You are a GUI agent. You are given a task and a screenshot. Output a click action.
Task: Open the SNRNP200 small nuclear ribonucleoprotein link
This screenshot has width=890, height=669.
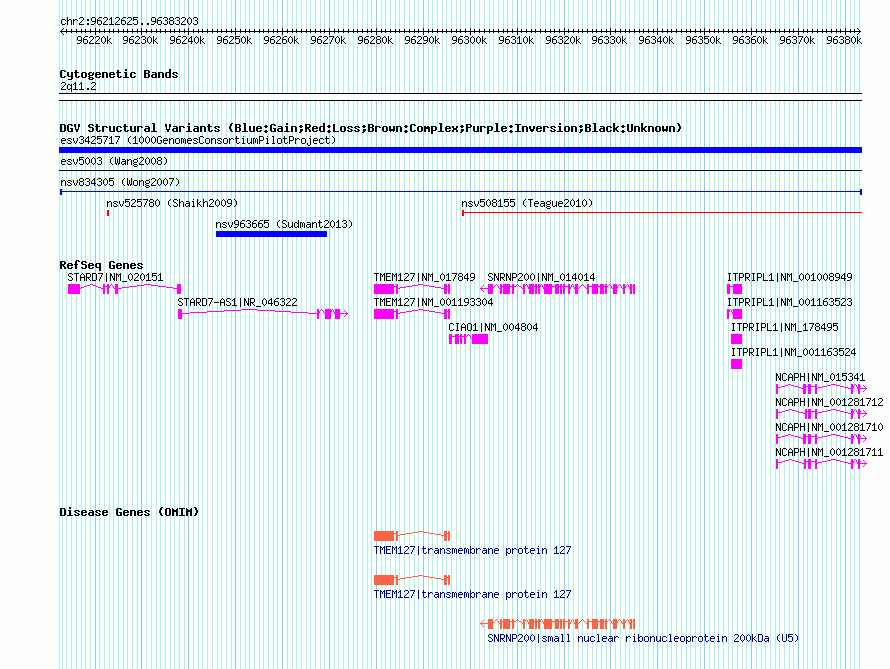pyautogui.click(x=643, y=638)
